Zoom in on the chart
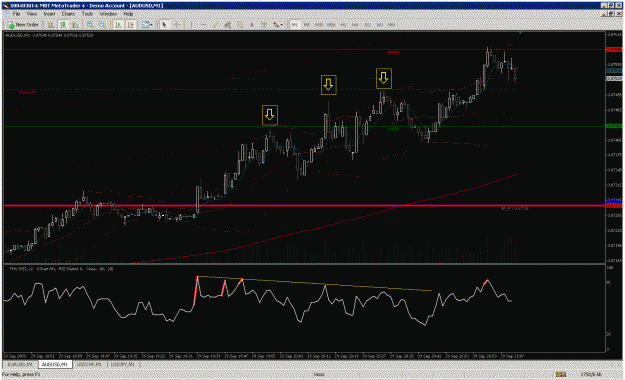Image resolution: width=625 pixels, height=380 pixels. [90, 25]
